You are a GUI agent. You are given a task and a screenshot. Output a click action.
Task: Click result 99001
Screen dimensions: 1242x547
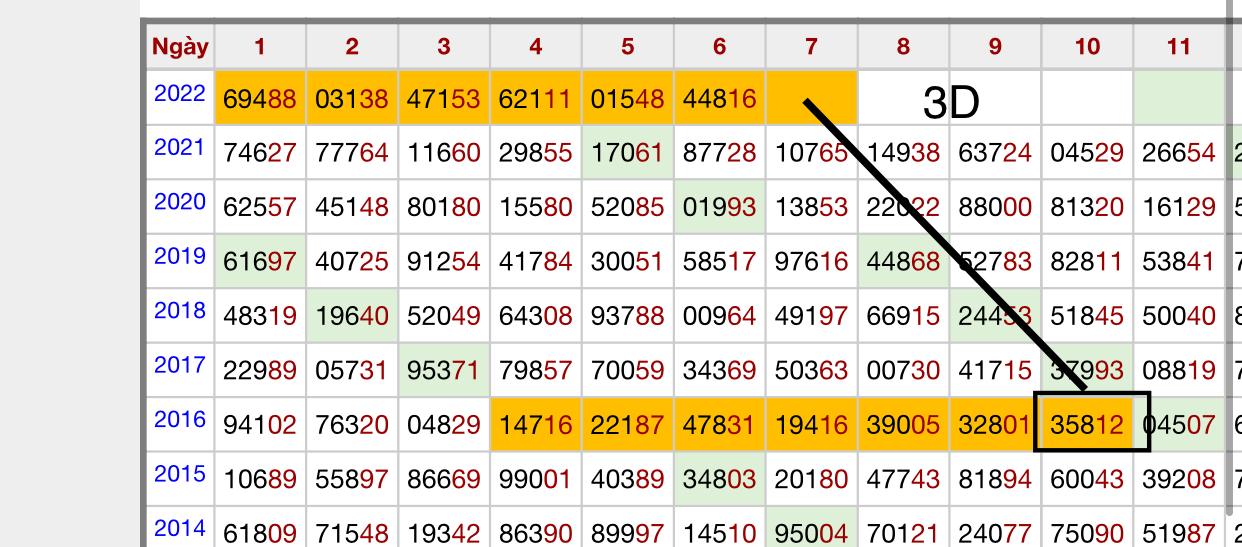click(536, 478)
